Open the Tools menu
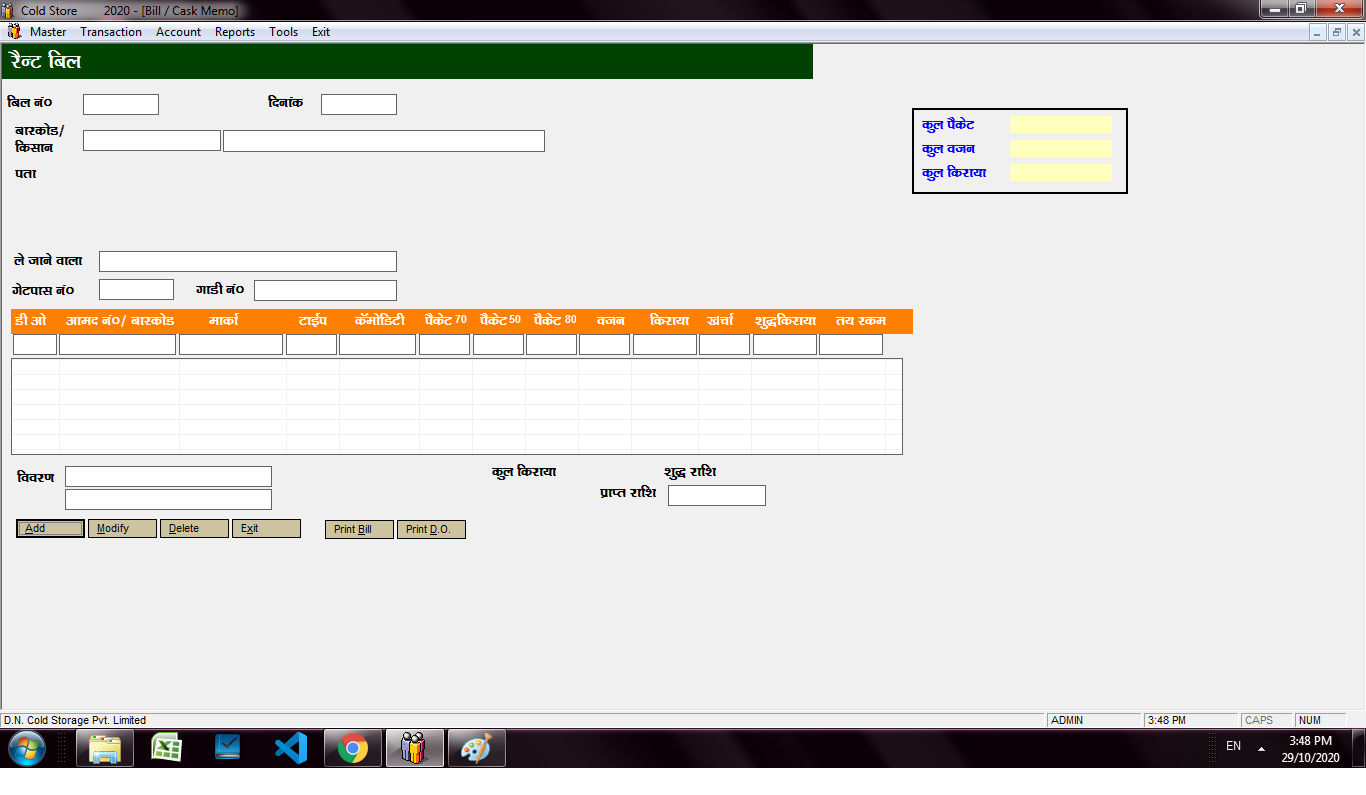The height and width of the screenshot is (795, 1366). coord(283,32)
